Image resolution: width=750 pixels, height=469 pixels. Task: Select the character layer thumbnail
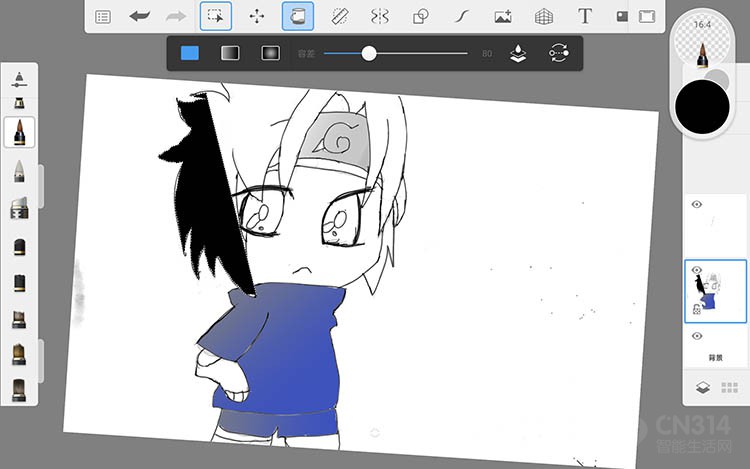click(716, 291)
